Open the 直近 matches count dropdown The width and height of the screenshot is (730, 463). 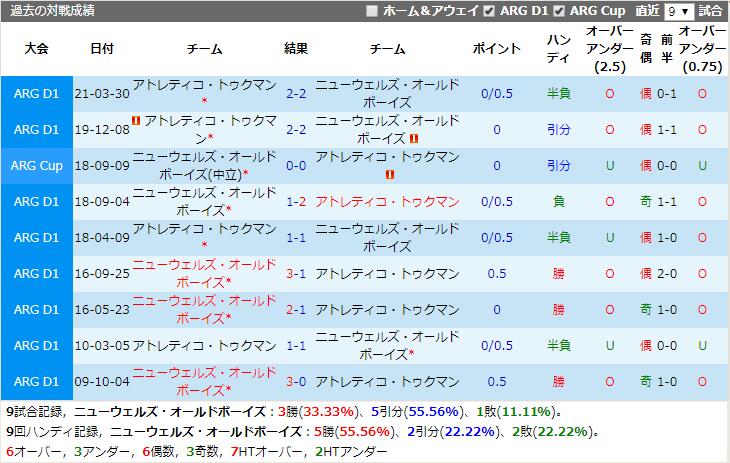679,11
